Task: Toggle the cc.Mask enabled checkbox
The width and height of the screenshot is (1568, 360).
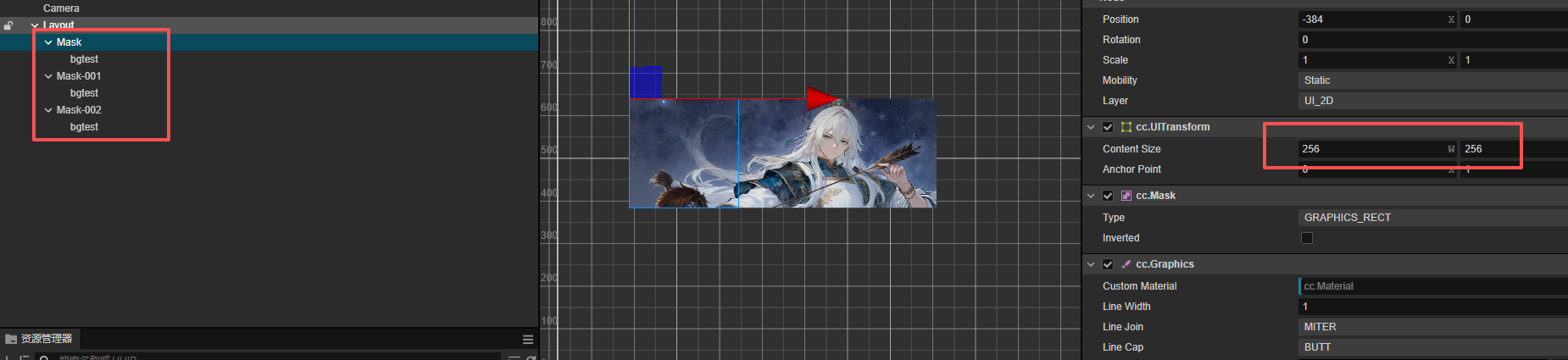Action: click(1108, 196)
